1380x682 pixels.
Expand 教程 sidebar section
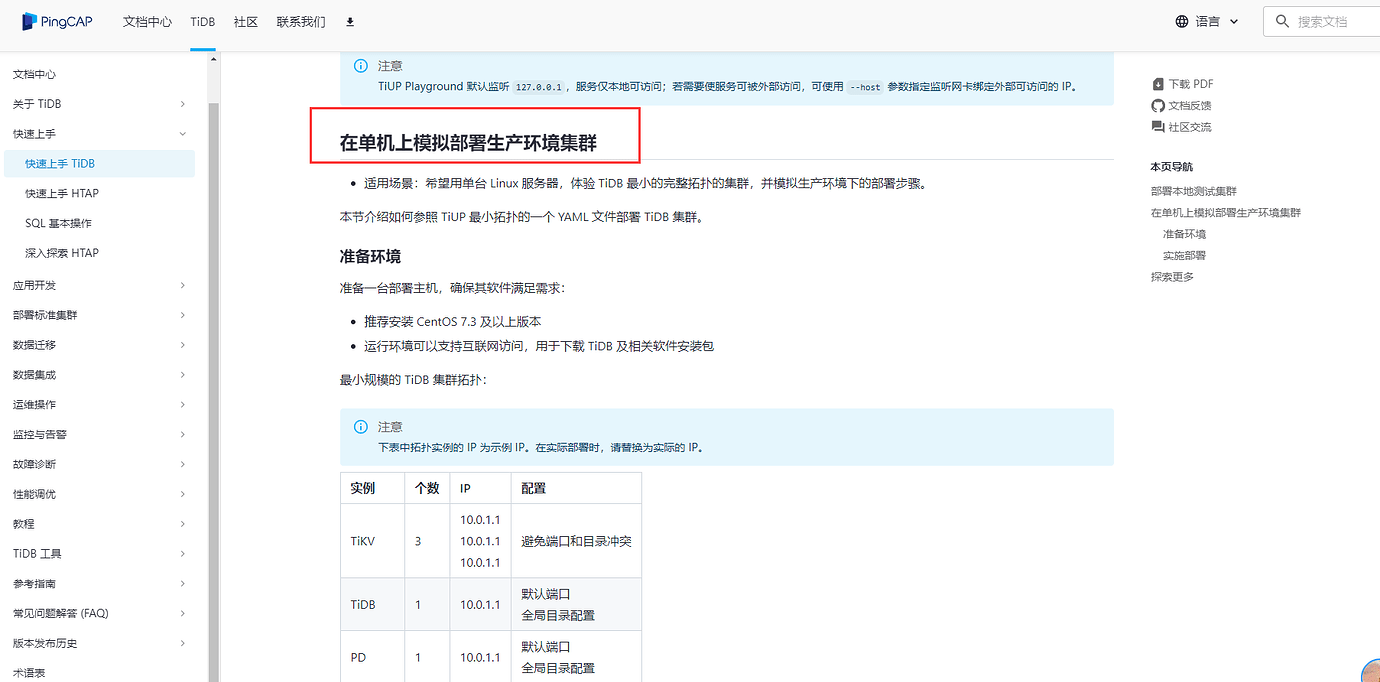[x=182, y=524]
